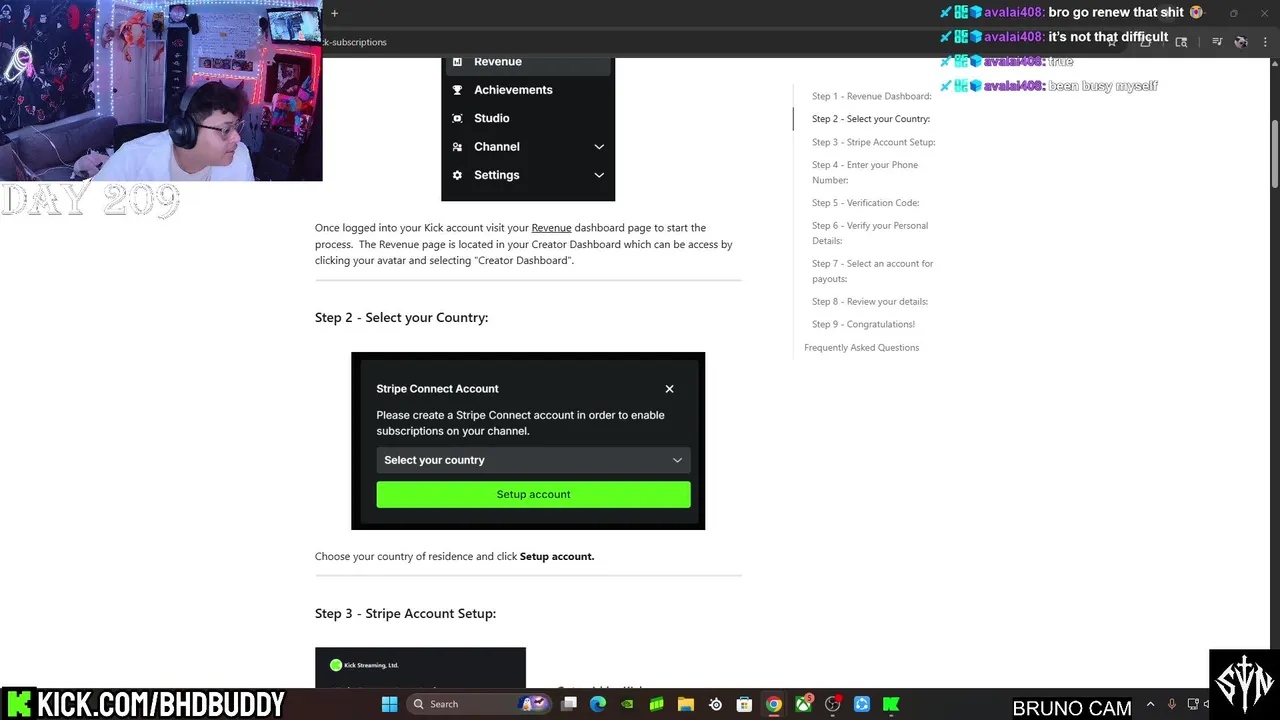
Task: Jump to Step 2 - Select your Country
Action: point(870,119)
